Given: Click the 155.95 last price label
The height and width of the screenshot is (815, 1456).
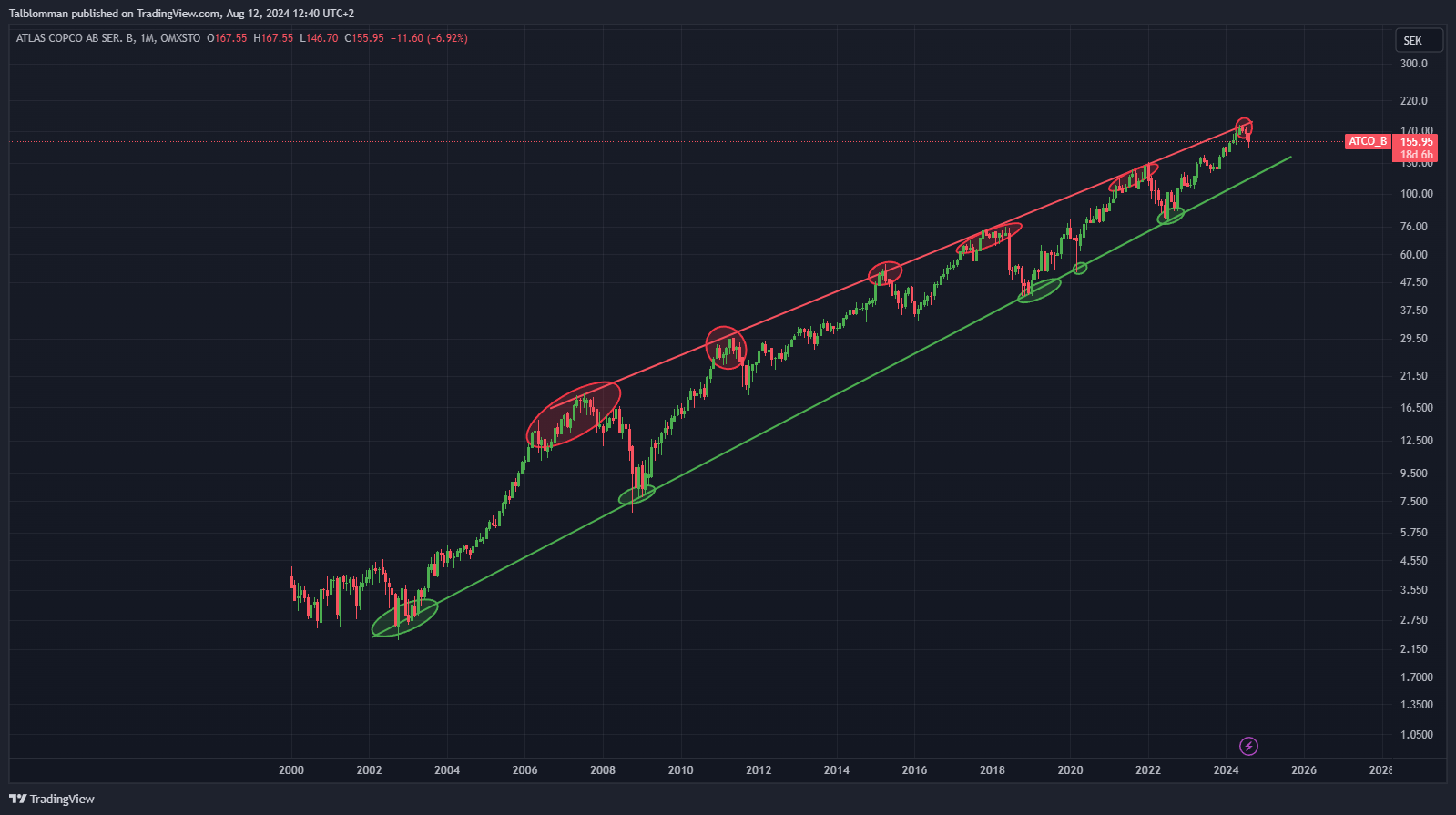Looking at the screenshot, I should 1416,142.
